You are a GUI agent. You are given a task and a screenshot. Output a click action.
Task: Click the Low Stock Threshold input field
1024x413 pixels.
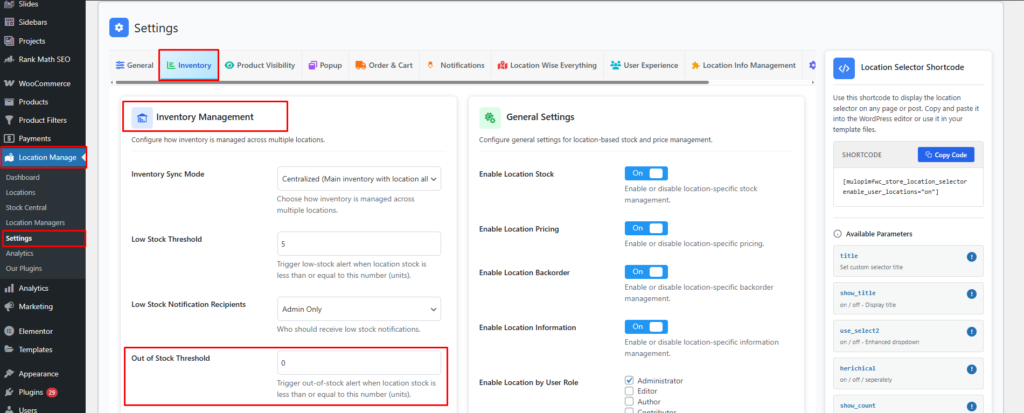point(359,243)
